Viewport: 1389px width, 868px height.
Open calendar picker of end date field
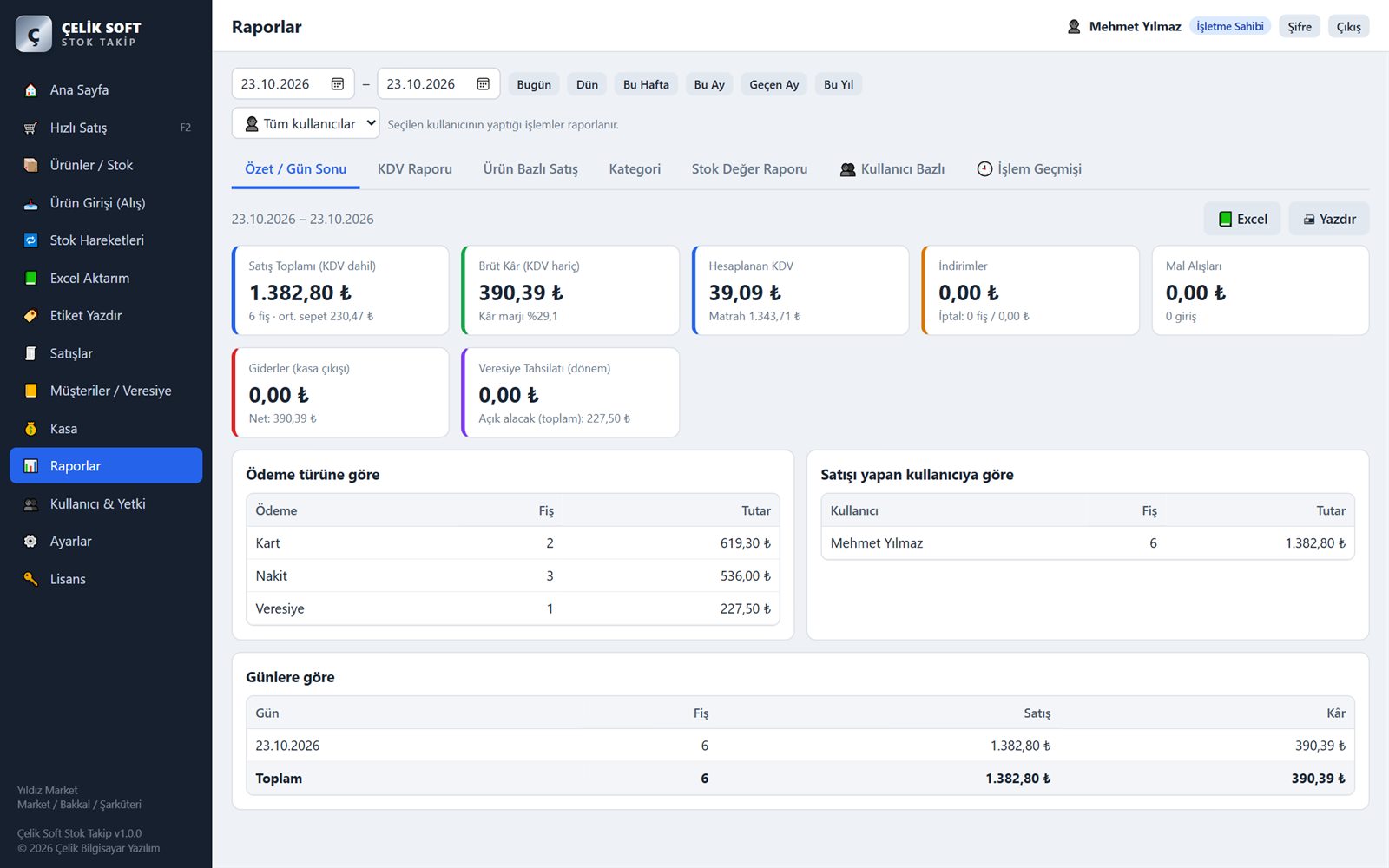(484, 84)
